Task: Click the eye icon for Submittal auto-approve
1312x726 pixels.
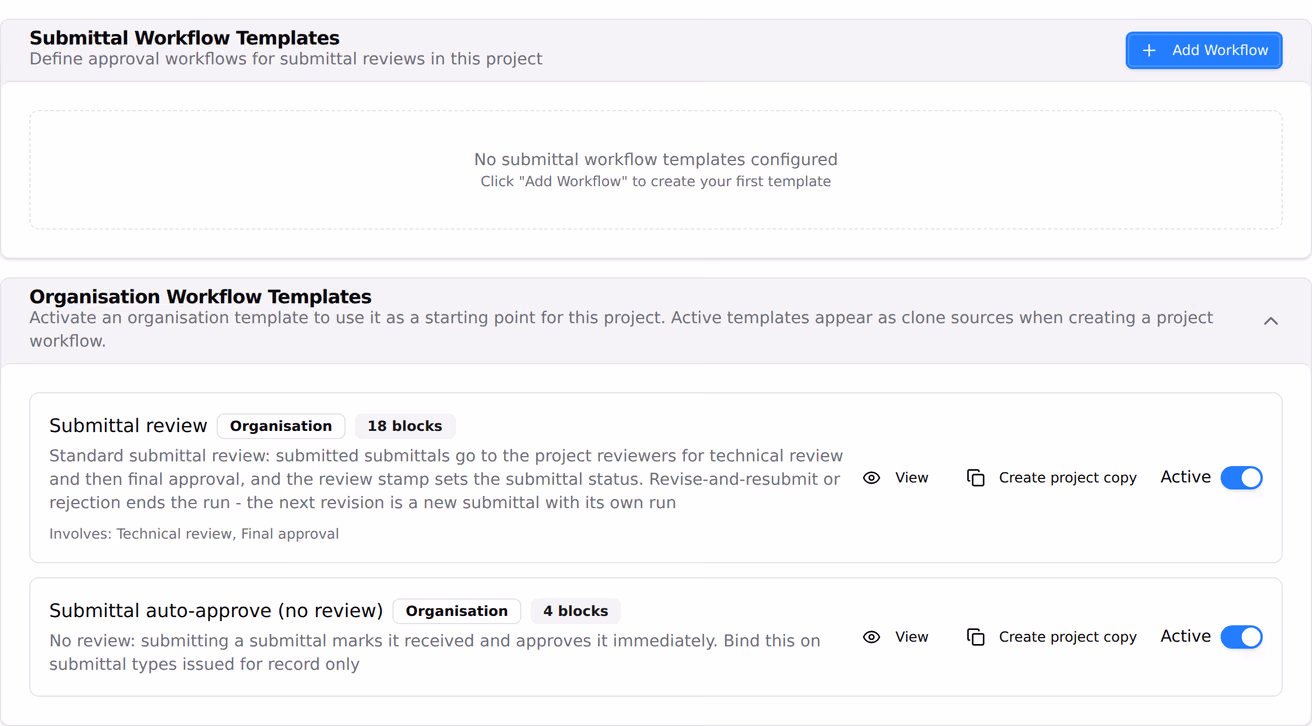Action: click(871, 637)
